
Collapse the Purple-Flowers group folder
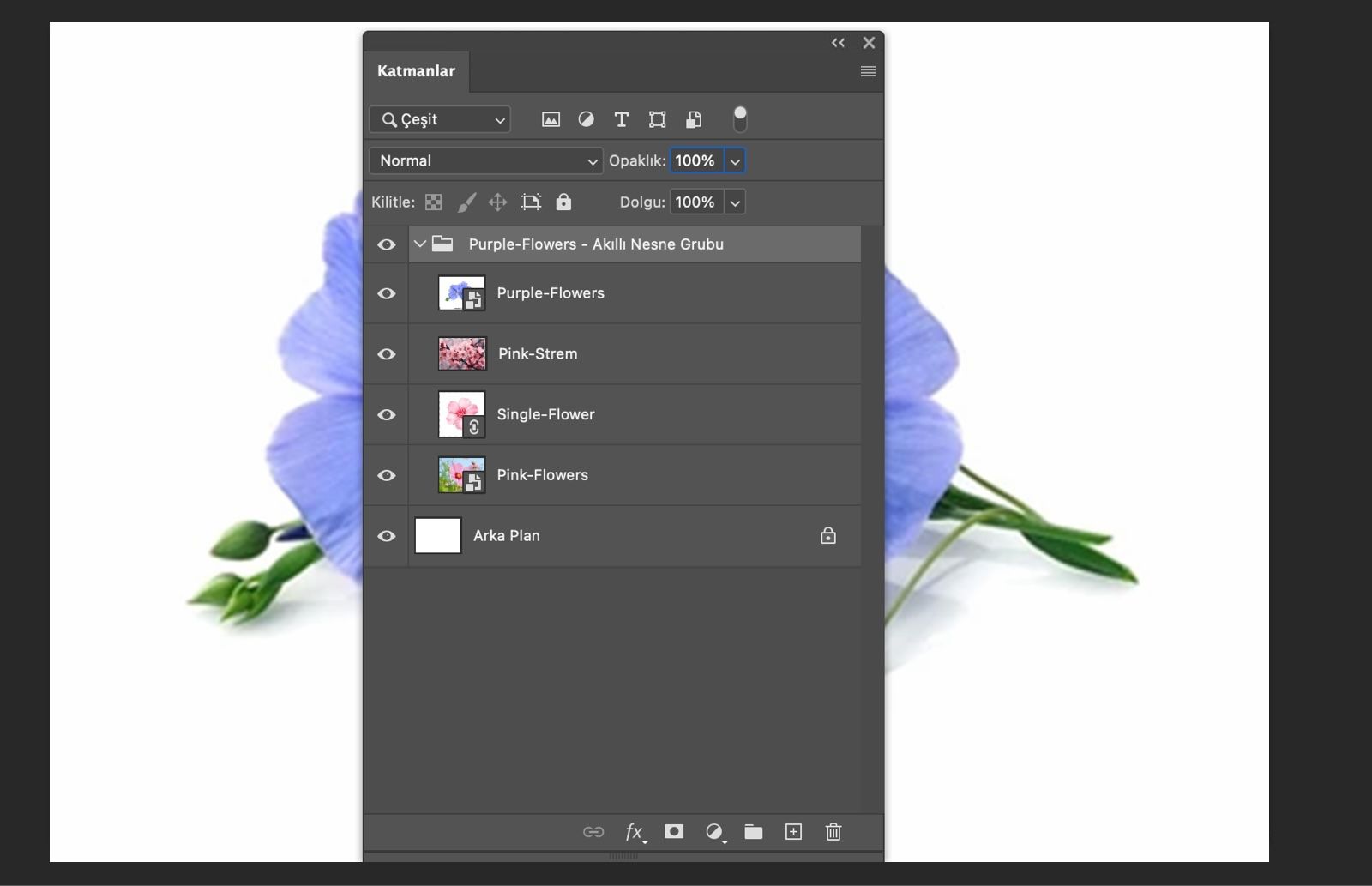point(420,244)
